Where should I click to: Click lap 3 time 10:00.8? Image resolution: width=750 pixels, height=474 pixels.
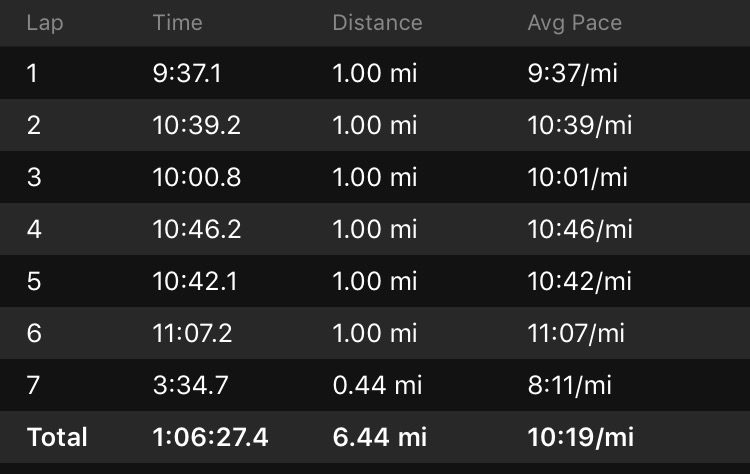click(x=196, y=178)
